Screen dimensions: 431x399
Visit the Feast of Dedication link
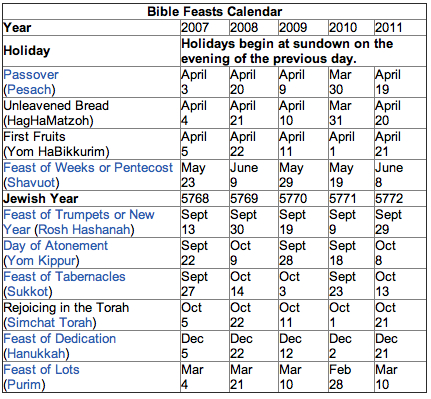60,339
